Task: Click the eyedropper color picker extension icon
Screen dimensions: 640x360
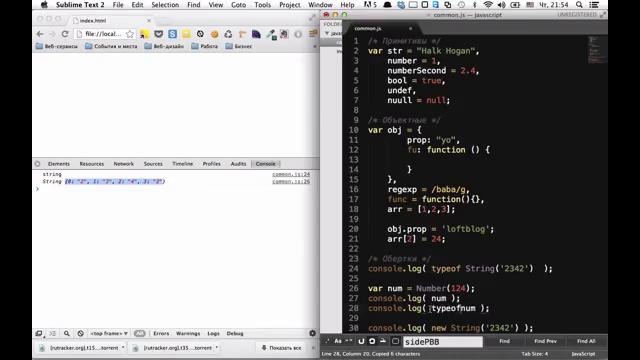Action: pos(271,35)
